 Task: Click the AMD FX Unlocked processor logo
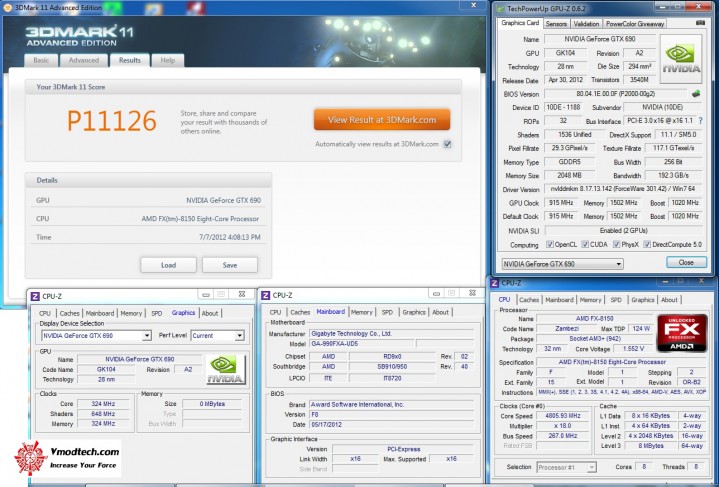point(682,333)
